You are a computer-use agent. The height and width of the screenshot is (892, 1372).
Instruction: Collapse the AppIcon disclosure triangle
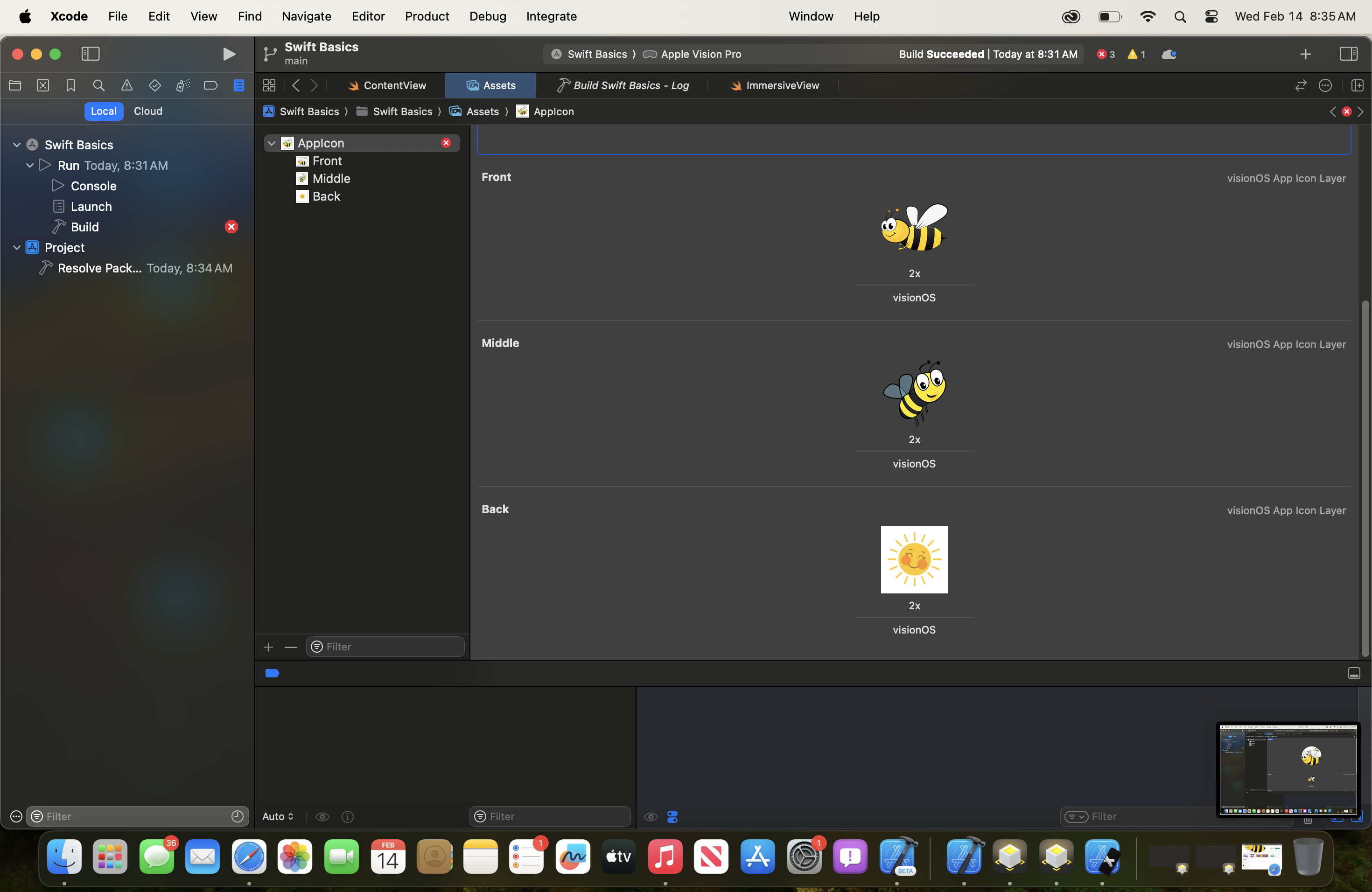tap(272, 144)
